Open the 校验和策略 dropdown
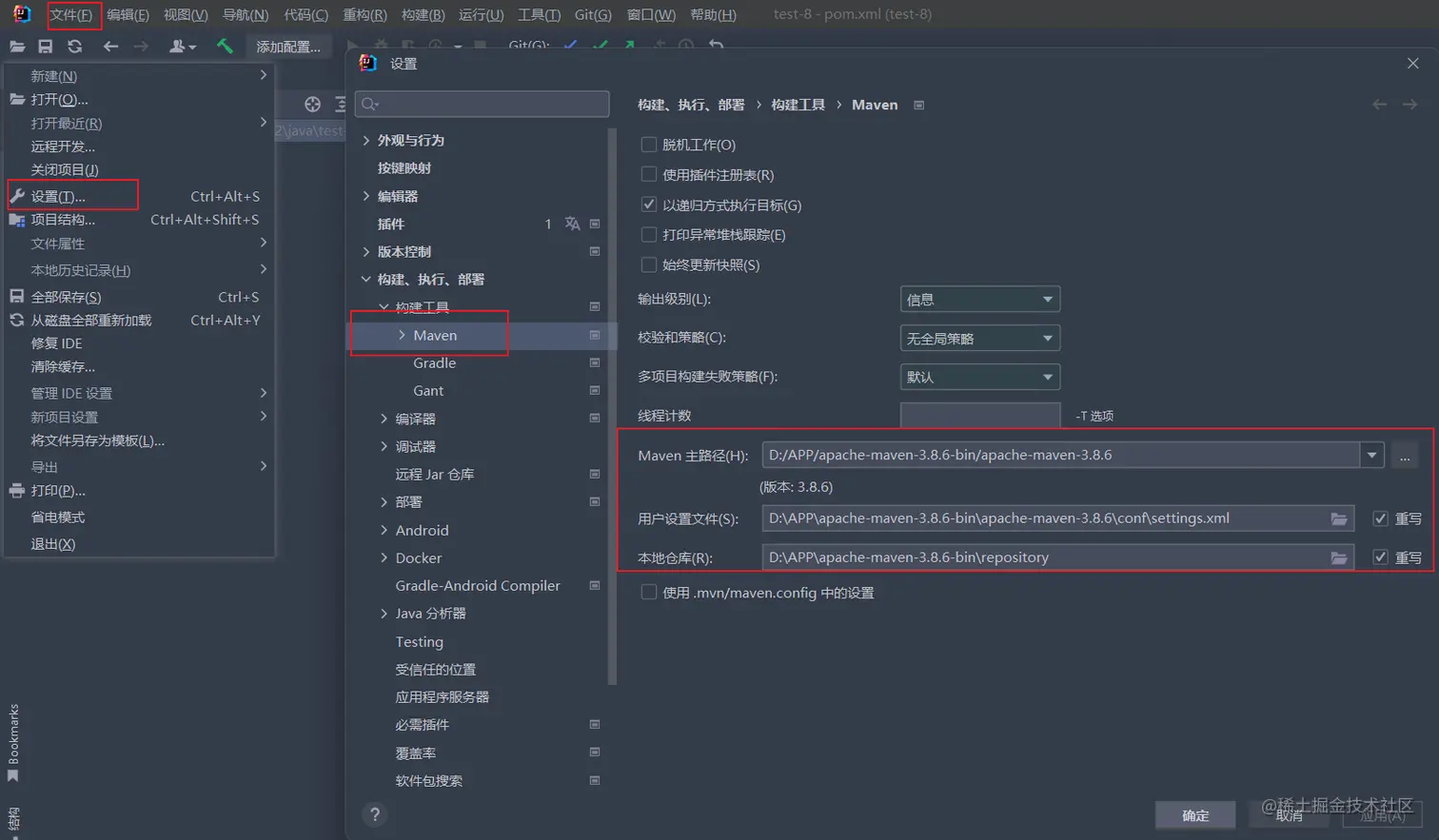 (979, 339)
